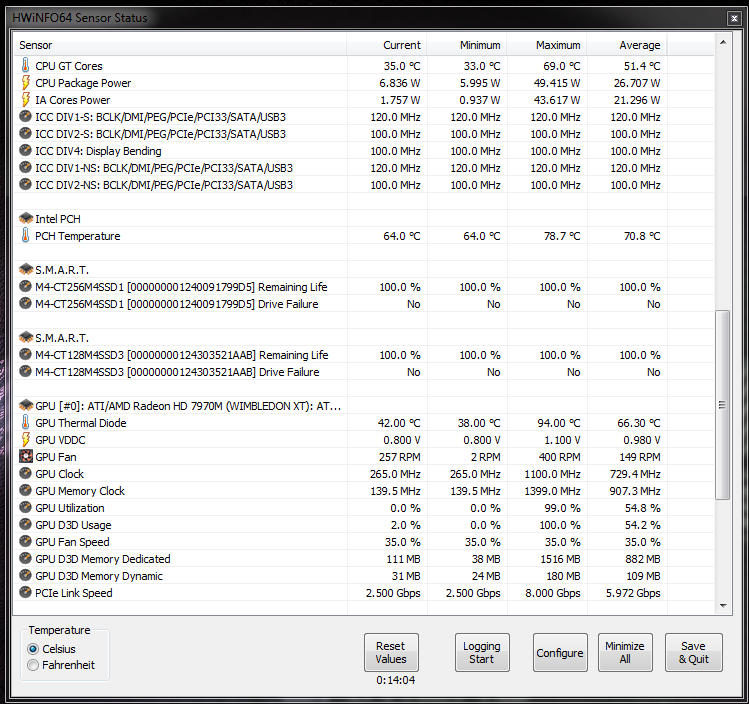The height and width of the screenshot is (704, 749).
Task: Start logging with Logging Start button
Action: click(x=482, y=652)
